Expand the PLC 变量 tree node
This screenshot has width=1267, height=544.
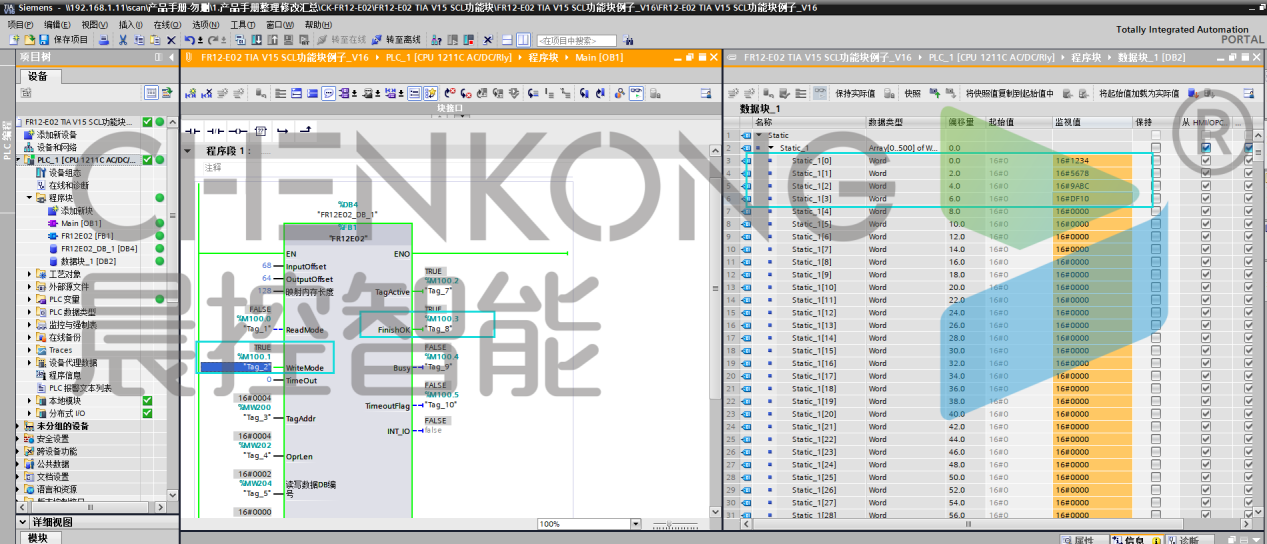point(29,299)
